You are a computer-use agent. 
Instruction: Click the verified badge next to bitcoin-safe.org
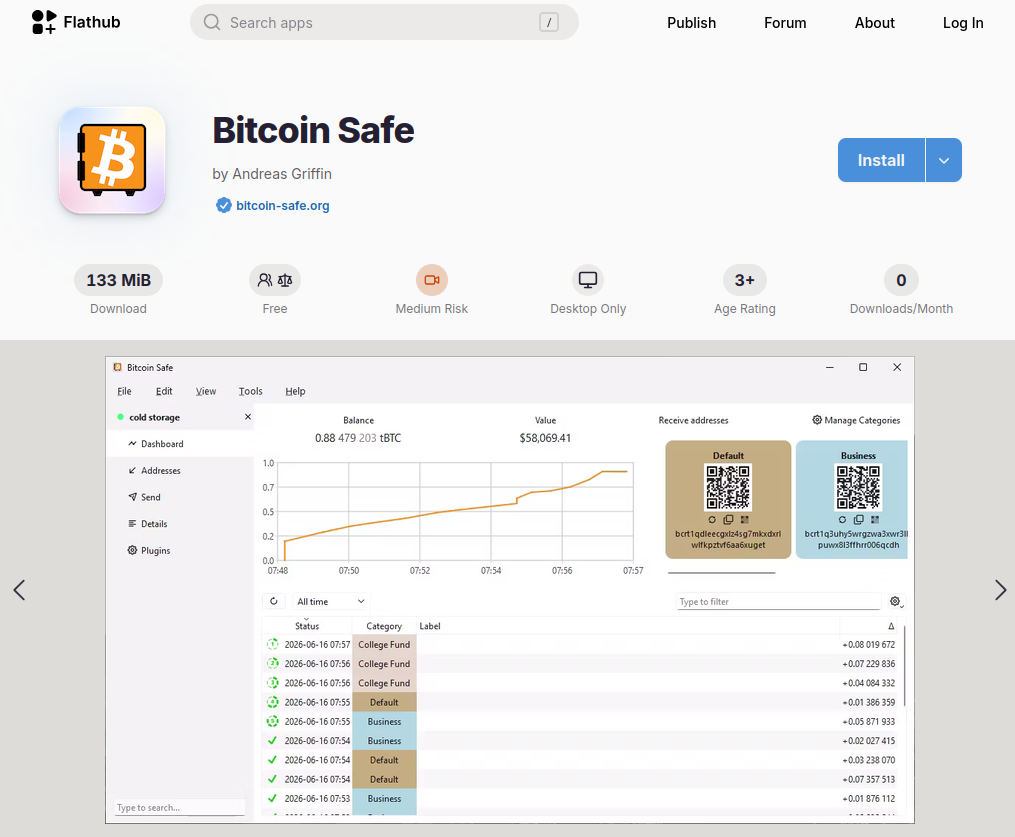pyautogui.click(x=223, y=205)
